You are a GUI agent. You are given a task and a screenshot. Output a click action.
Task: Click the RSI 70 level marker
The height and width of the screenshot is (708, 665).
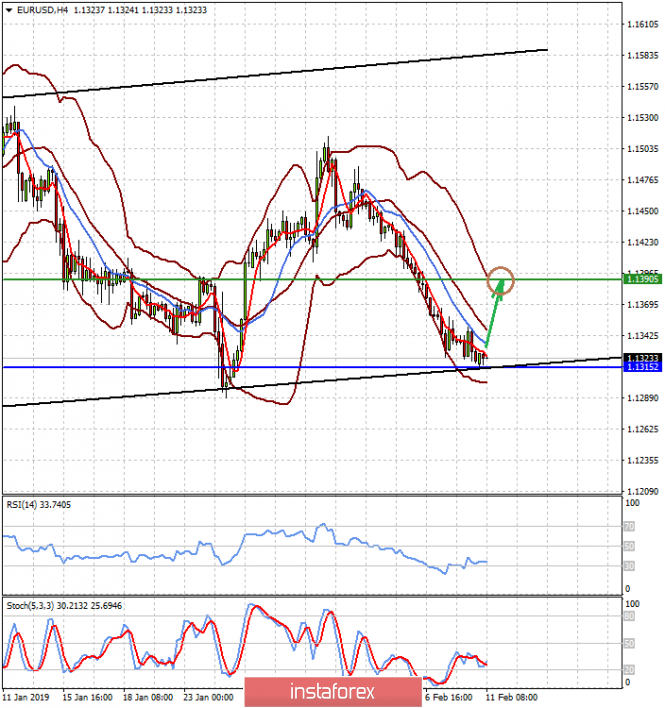629,525
